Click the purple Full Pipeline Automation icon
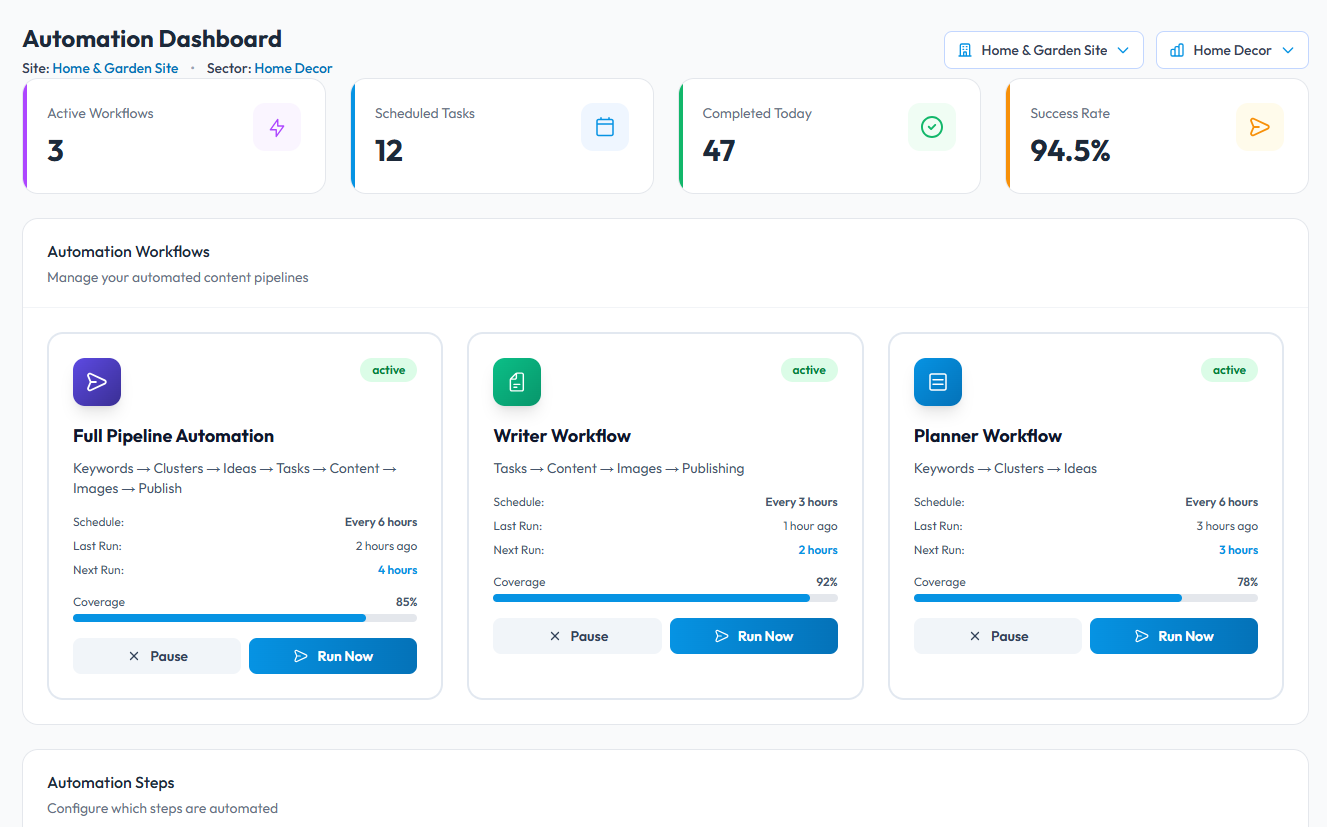Viewport: 1327px width, 827px height. (x=97, y=382)
